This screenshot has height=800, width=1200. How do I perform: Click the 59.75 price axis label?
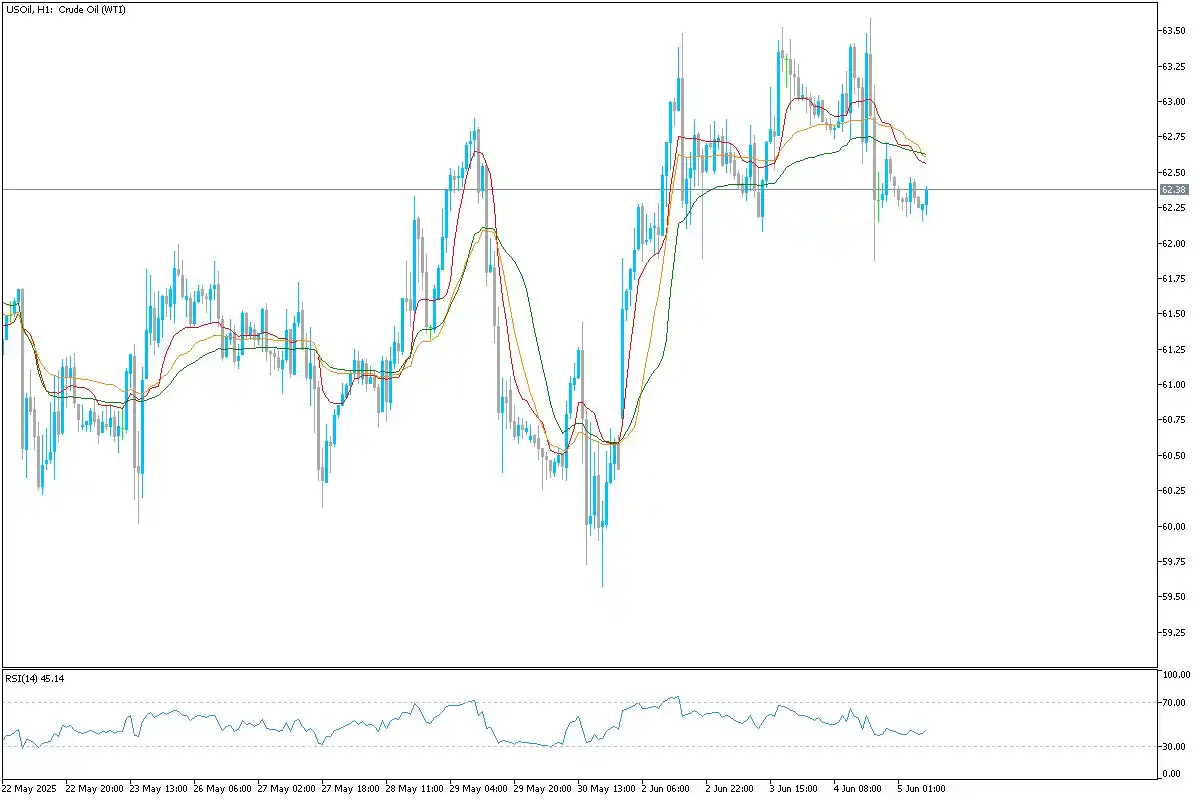point(1173,562)
